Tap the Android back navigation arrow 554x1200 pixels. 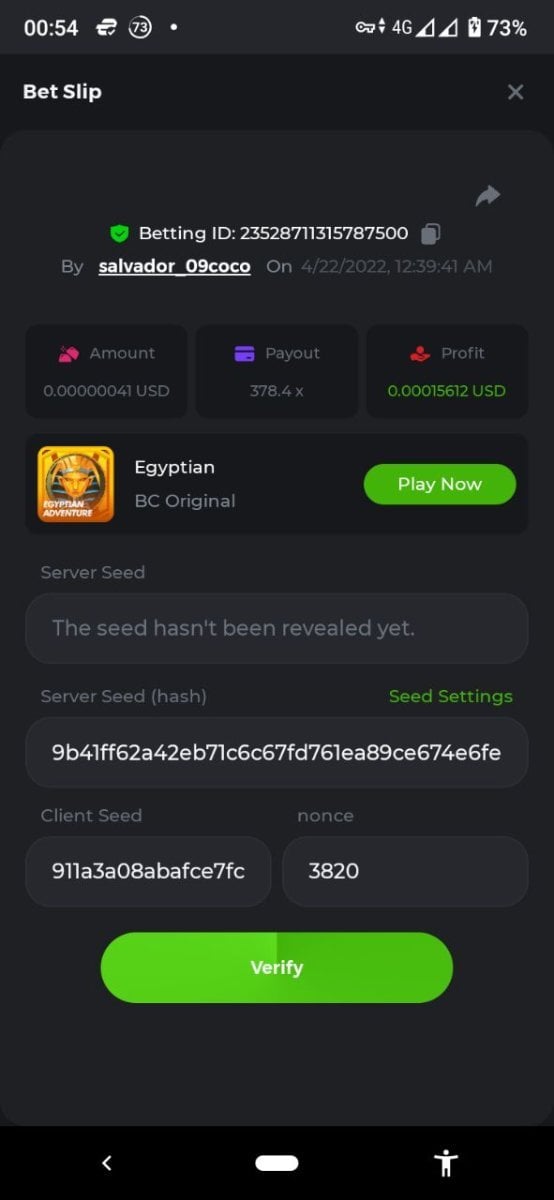tap(107, 1163)
